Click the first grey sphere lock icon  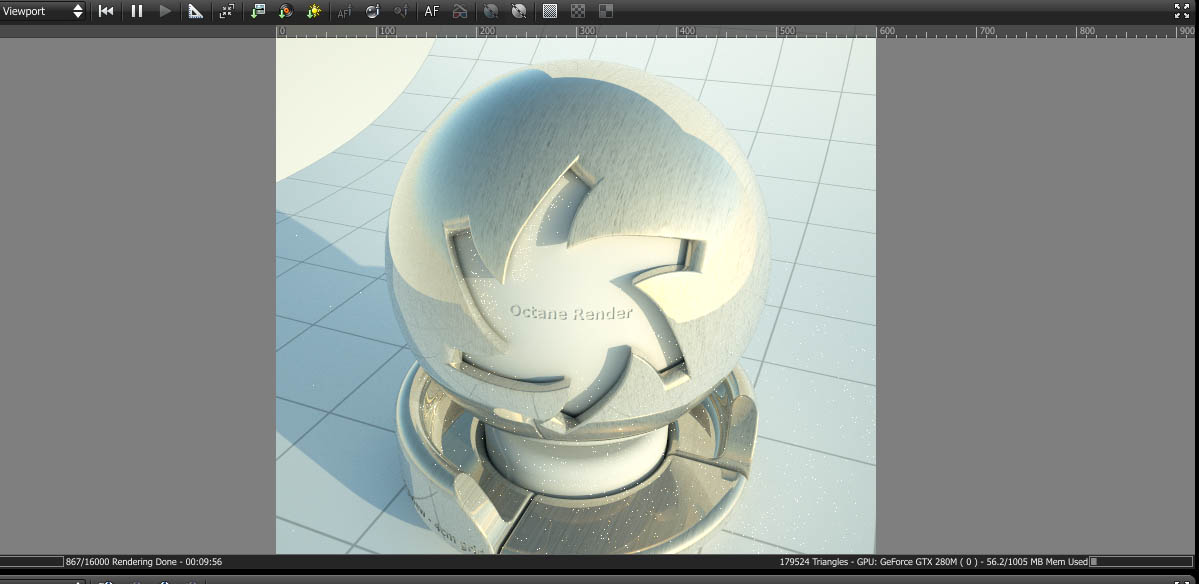(491, 11)
